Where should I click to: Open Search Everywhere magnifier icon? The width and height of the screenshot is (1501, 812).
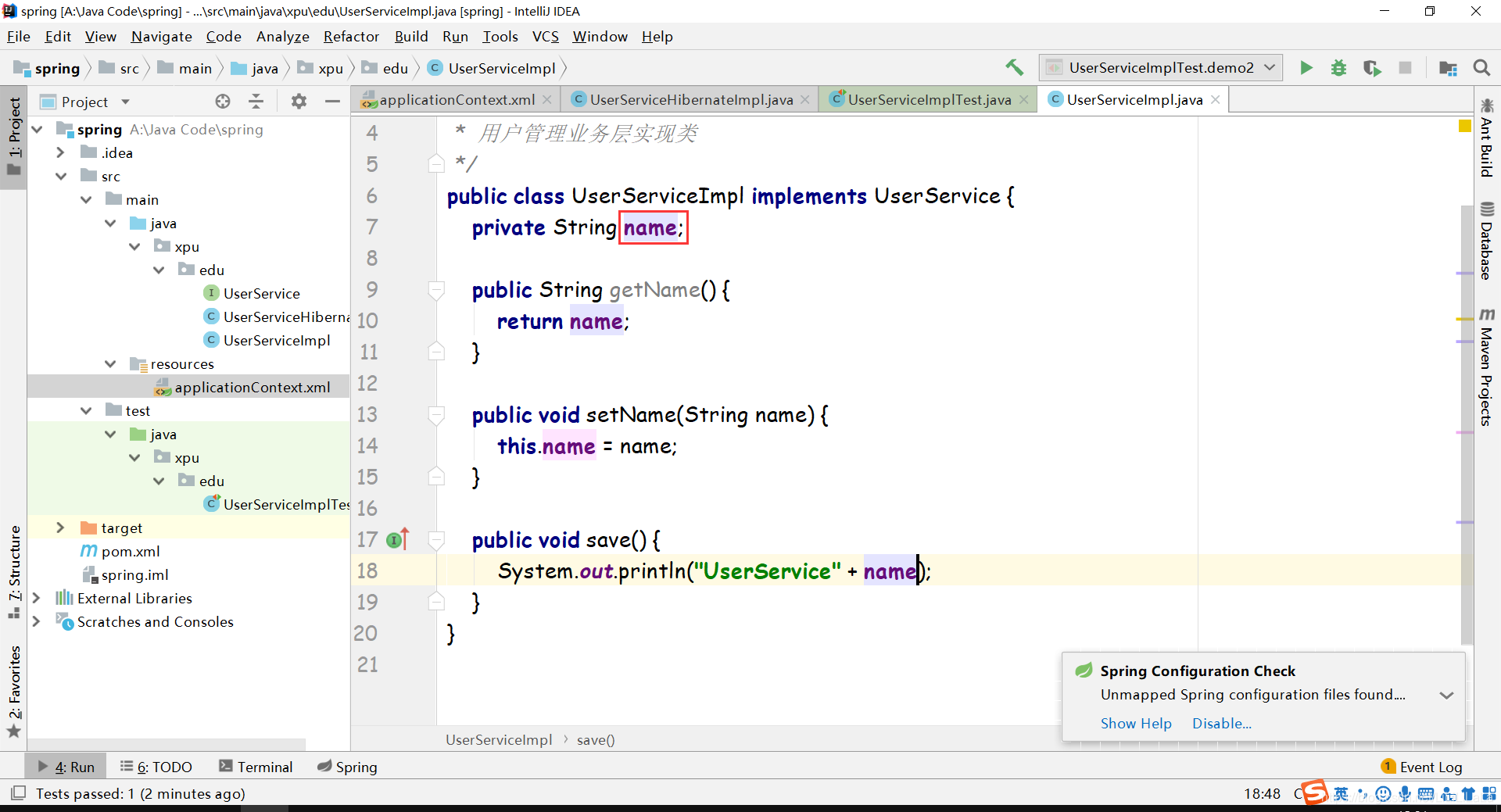click(x=1481, y=68)
